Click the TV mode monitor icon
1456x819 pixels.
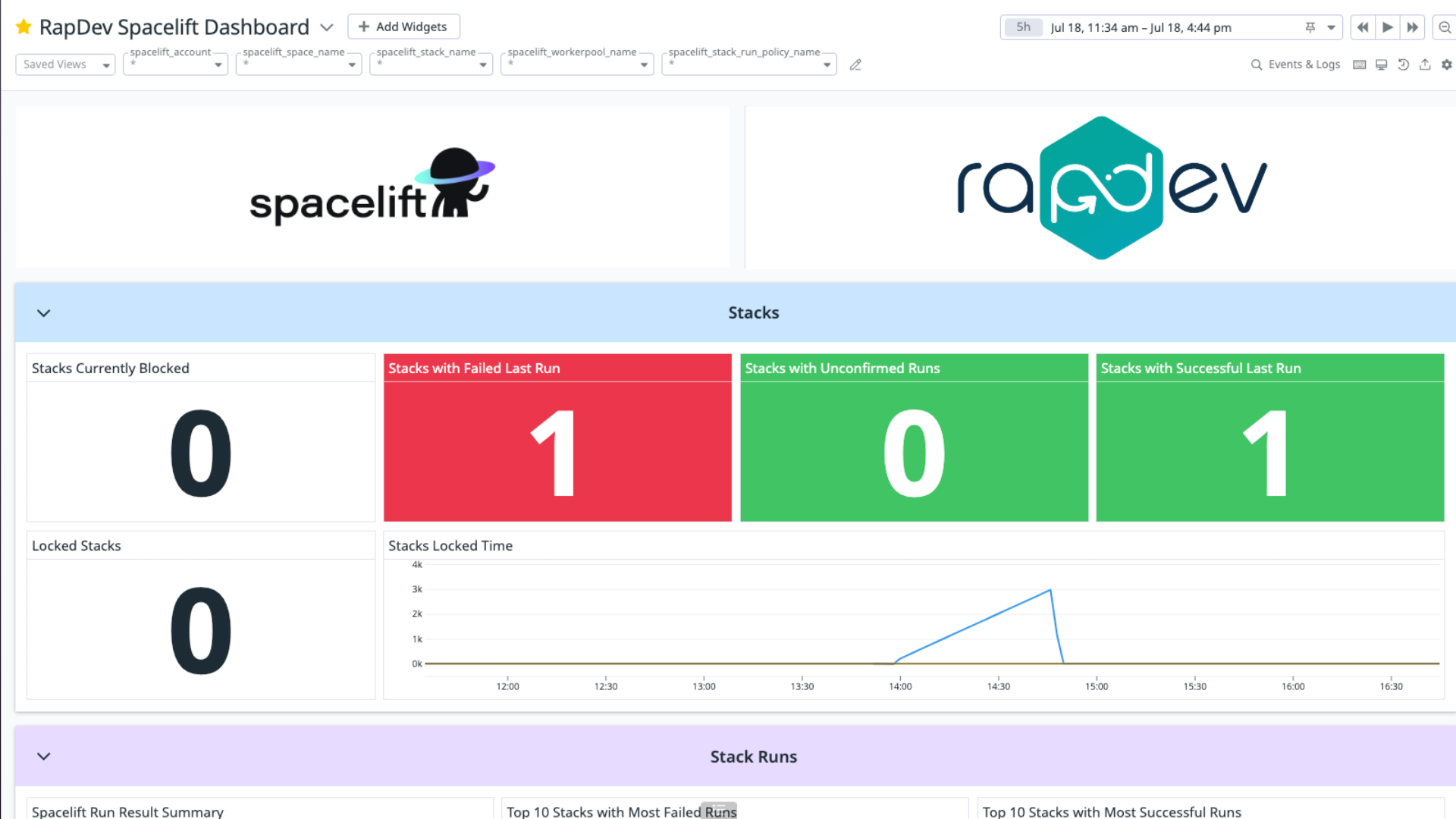click(1382, 65)
